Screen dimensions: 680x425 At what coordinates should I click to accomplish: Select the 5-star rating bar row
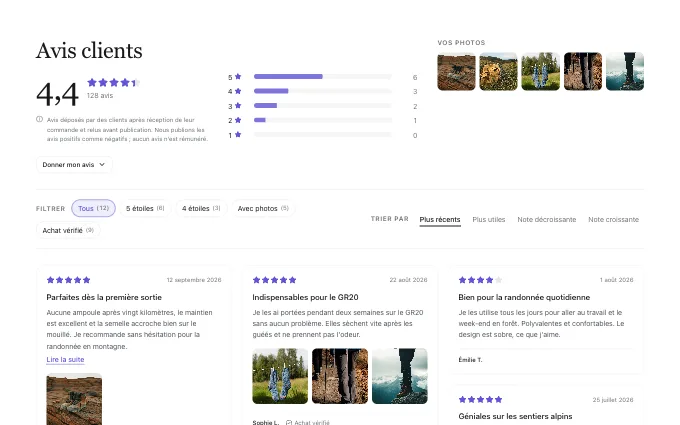(x=323, y=77)
